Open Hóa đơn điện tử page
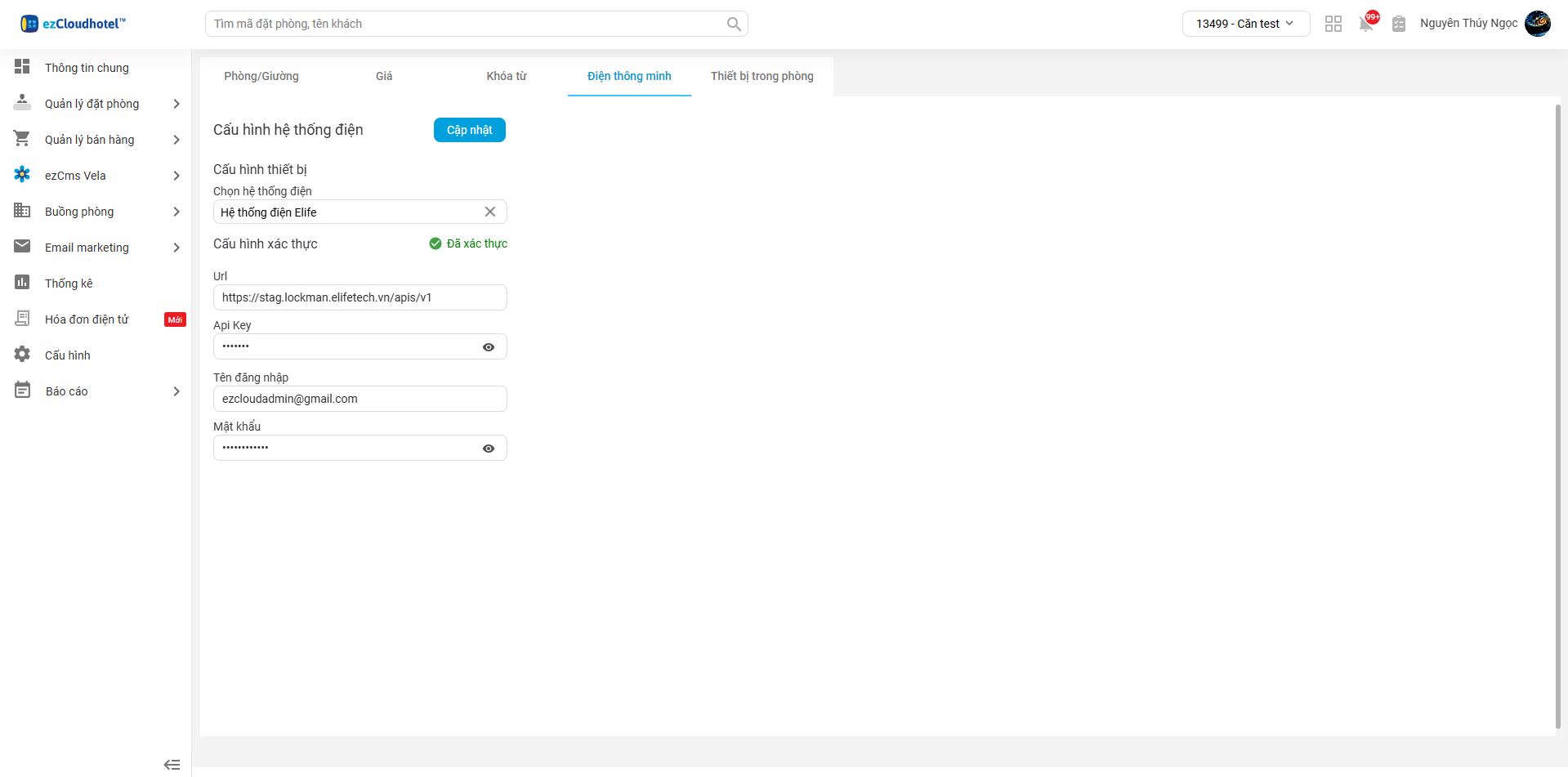The width and height of the screenshot is (1568, 777). [87, 319]
